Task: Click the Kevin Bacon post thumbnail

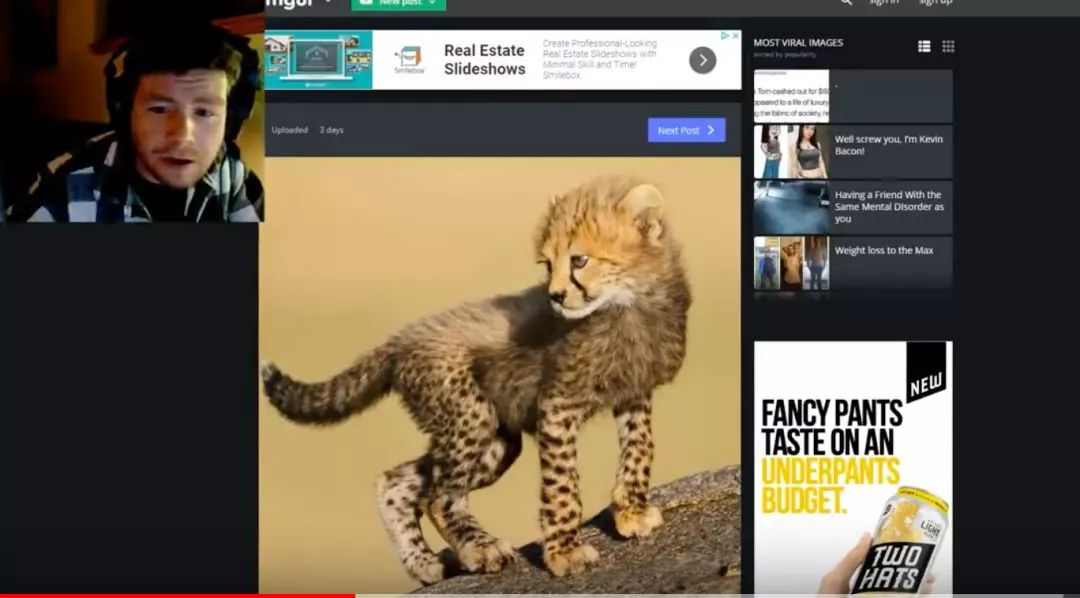Action: [791, 152]
